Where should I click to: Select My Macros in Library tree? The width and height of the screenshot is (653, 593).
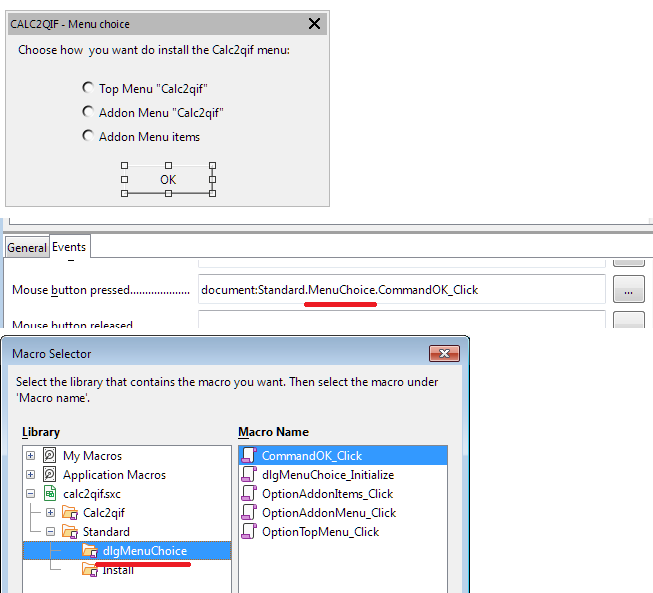point(92,456)
